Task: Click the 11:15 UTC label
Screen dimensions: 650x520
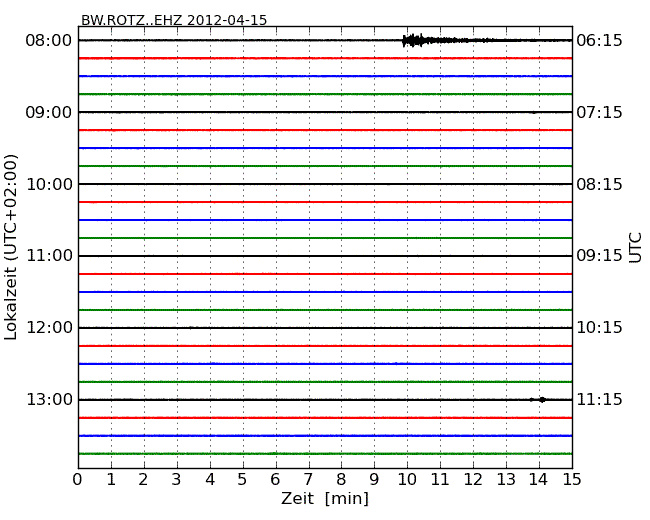Action: pos(599,400)
